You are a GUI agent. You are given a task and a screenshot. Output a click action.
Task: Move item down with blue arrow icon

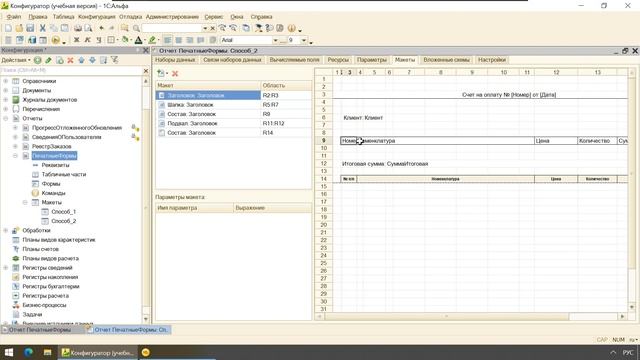point(92,60)
